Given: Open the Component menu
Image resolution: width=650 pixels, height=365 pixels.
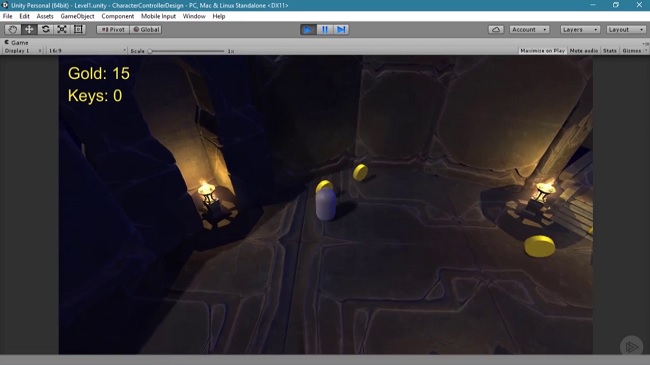Looking at the screenshot, I should pos(118,16).
